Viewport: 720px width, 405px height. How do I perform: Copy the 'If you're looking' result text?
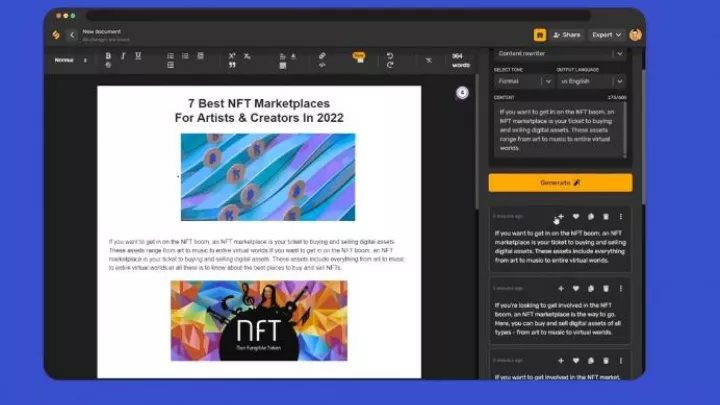[591, 288]
